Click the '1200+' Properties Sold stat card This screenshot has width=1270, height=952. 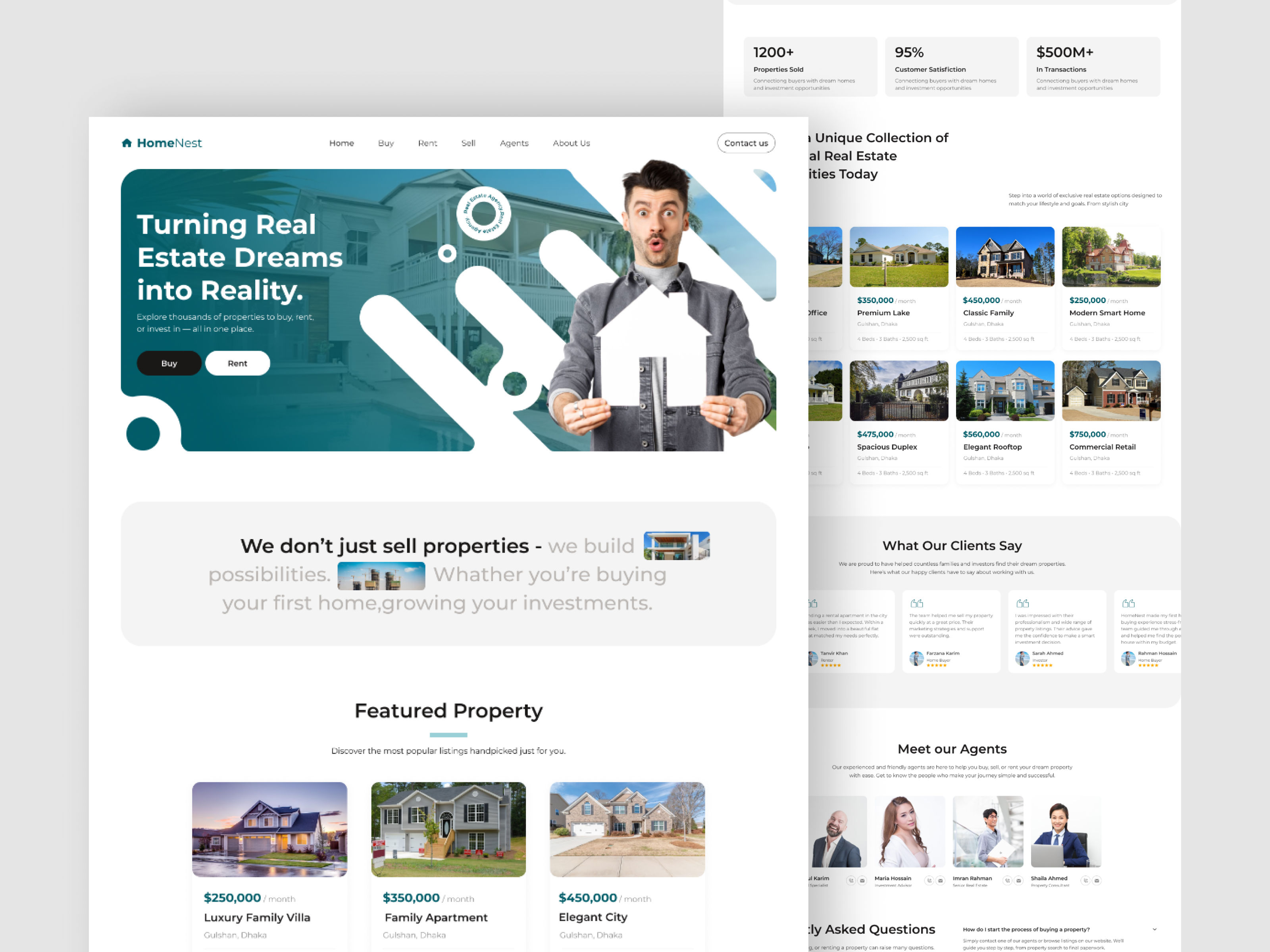click(x=810, y=67)
